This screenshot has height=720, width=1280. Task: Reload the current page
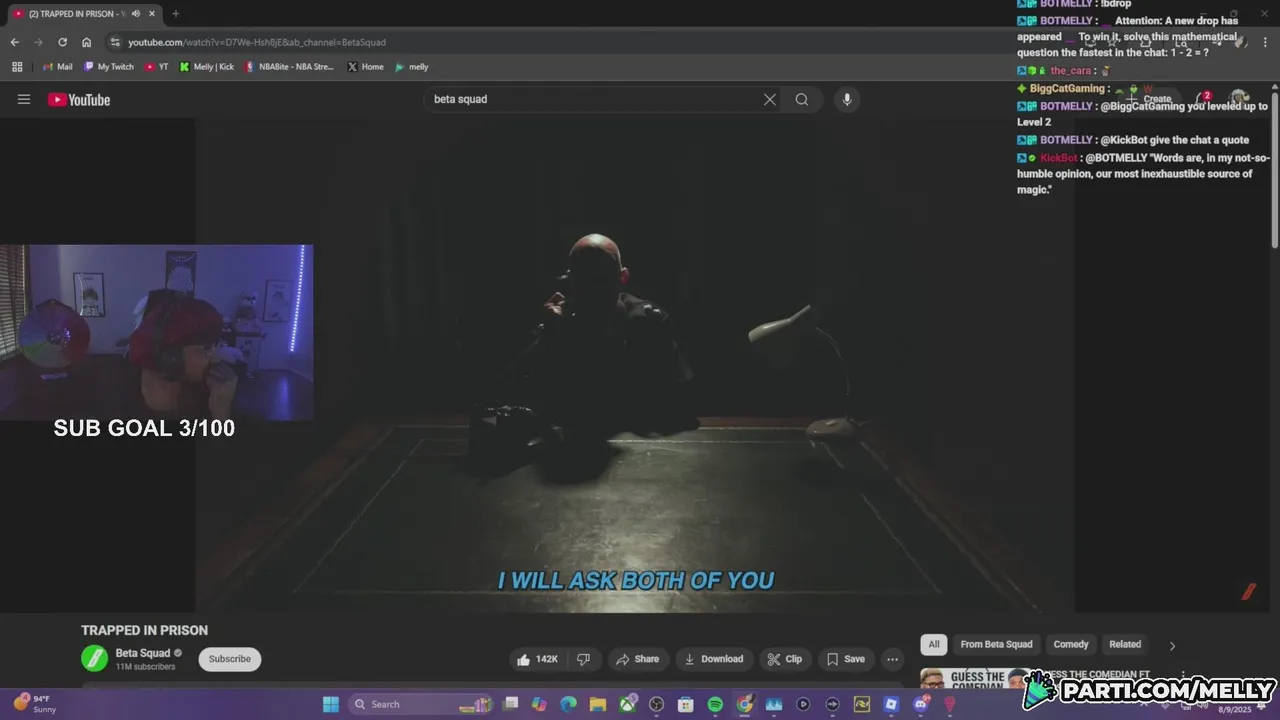click(62, 42)
